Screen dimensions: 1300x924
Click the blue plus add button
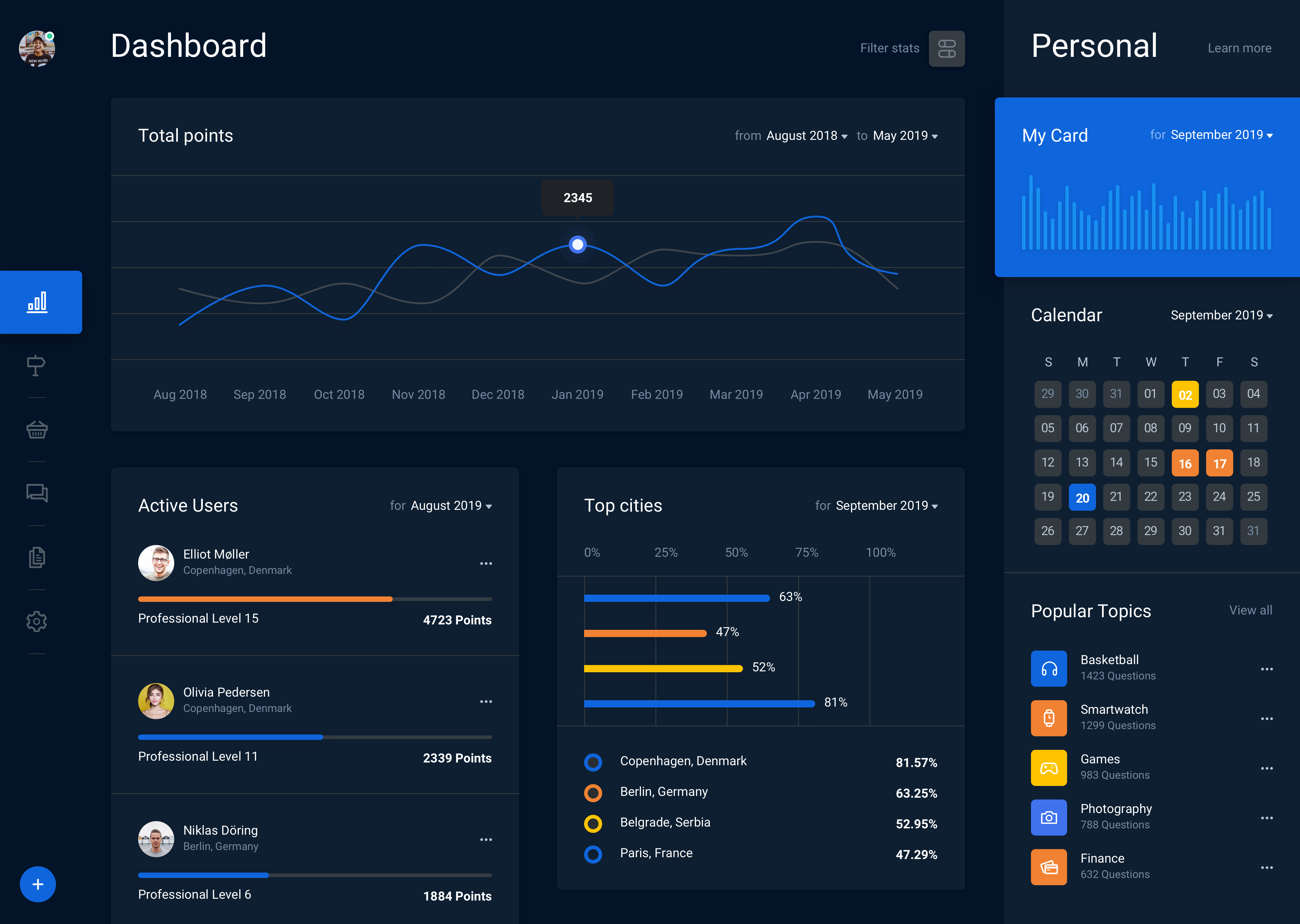[x=38, y=884]
